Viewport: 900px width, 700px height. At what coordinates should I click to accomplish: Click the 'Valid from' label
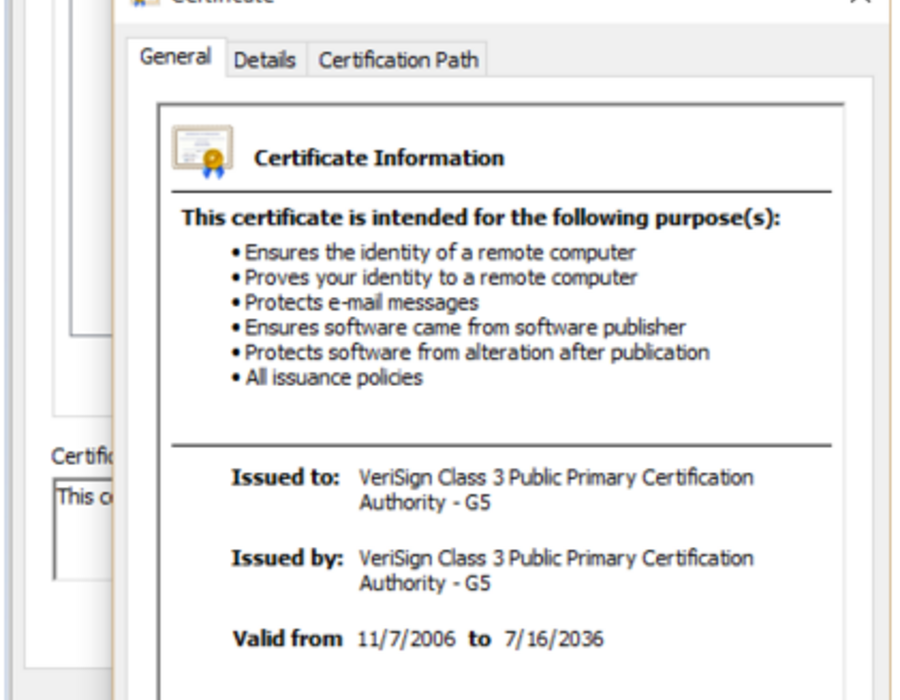tap(288, 639)
